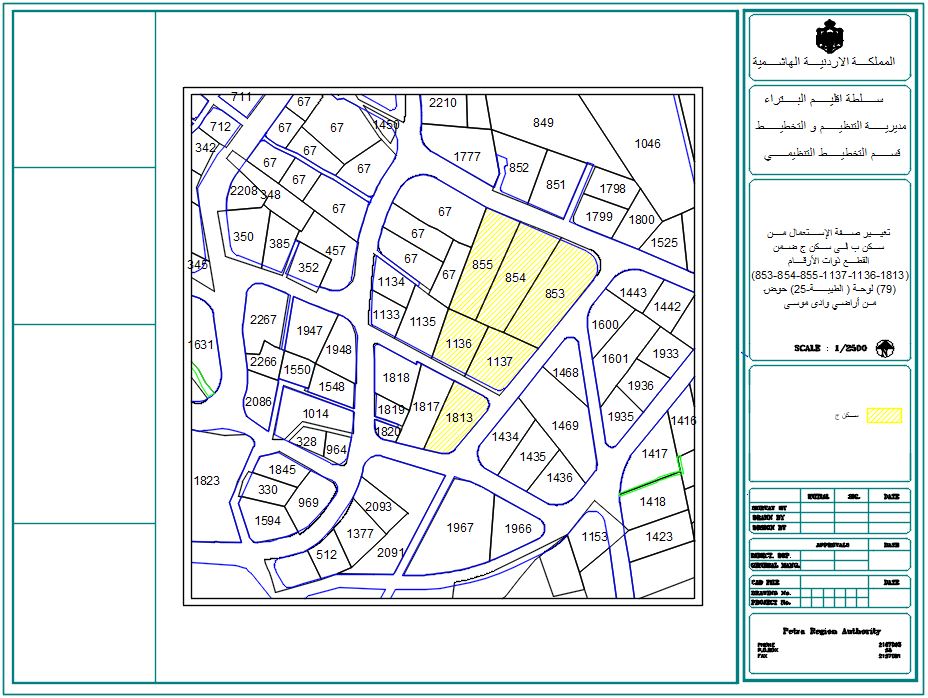Select parcel 1014 inside the blue outline

coord(315,413)
